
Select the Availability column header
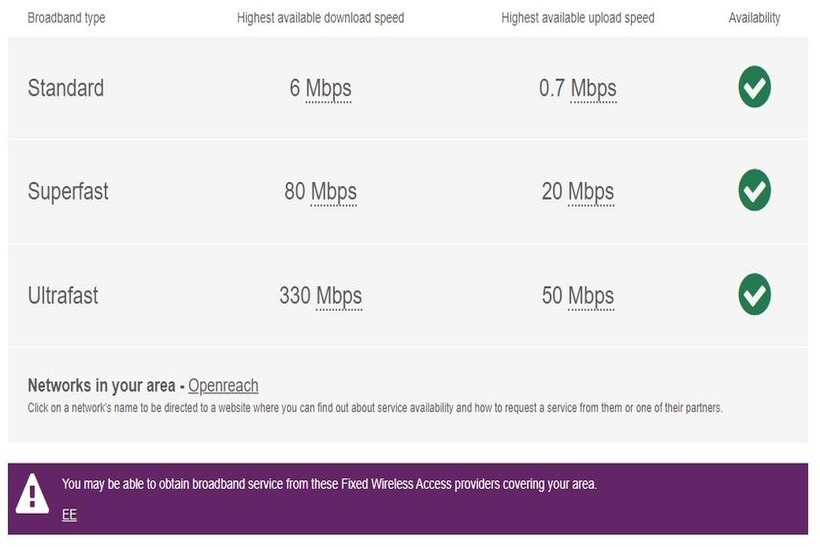tap(754, 18)
